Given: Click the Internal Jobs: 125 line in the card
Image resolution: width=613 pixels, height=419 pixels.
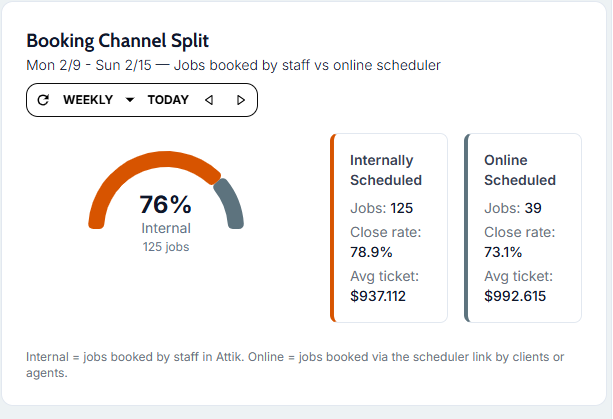Looking at the screenshot, I should click(x=382, y=208).
